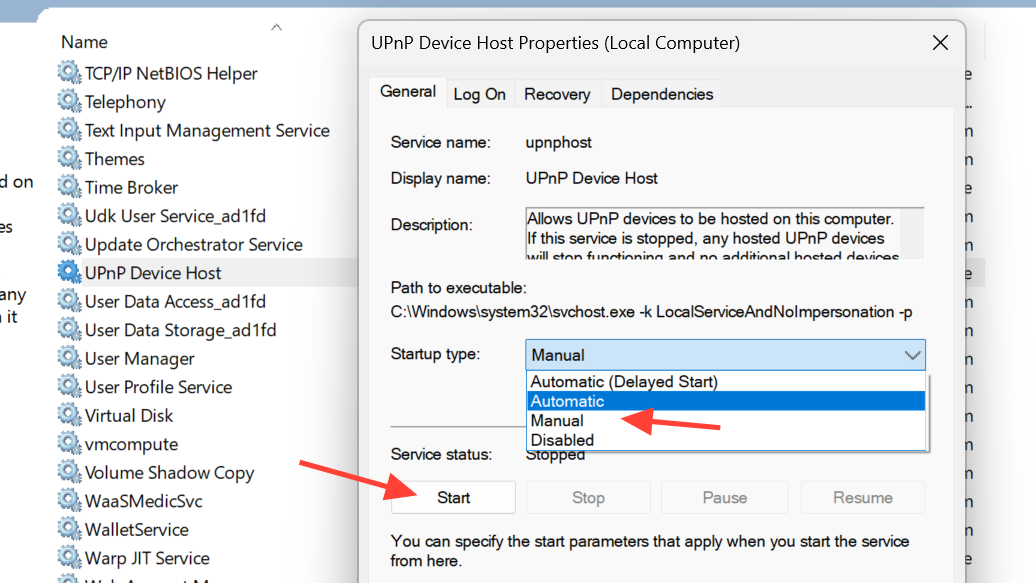Screen dimensions: 1036x583
Task: Close the UPnP Device Host Properties dialog
Action: (940, 43)
